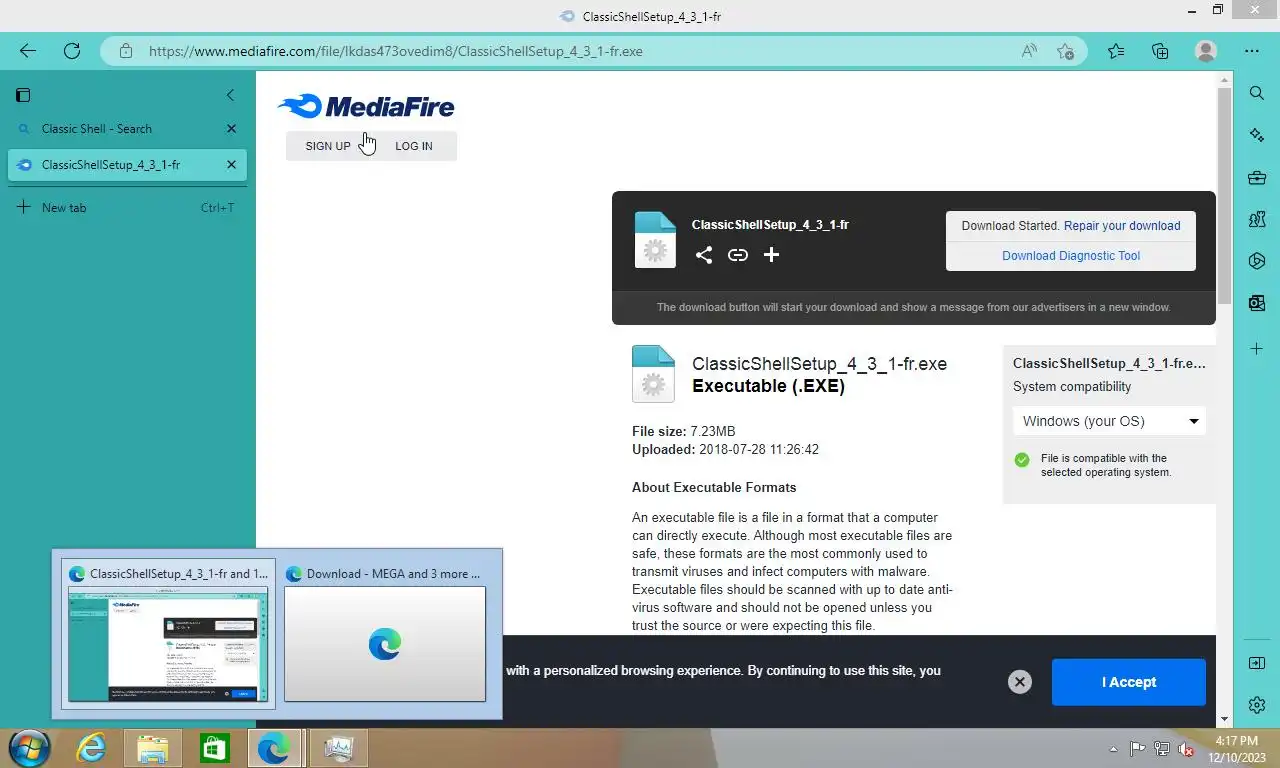This screenshot has height=768, width=1280.
Task: Open Download Diagnostic Tool link
Action: pyautogui.click(x=1071, y=256)
